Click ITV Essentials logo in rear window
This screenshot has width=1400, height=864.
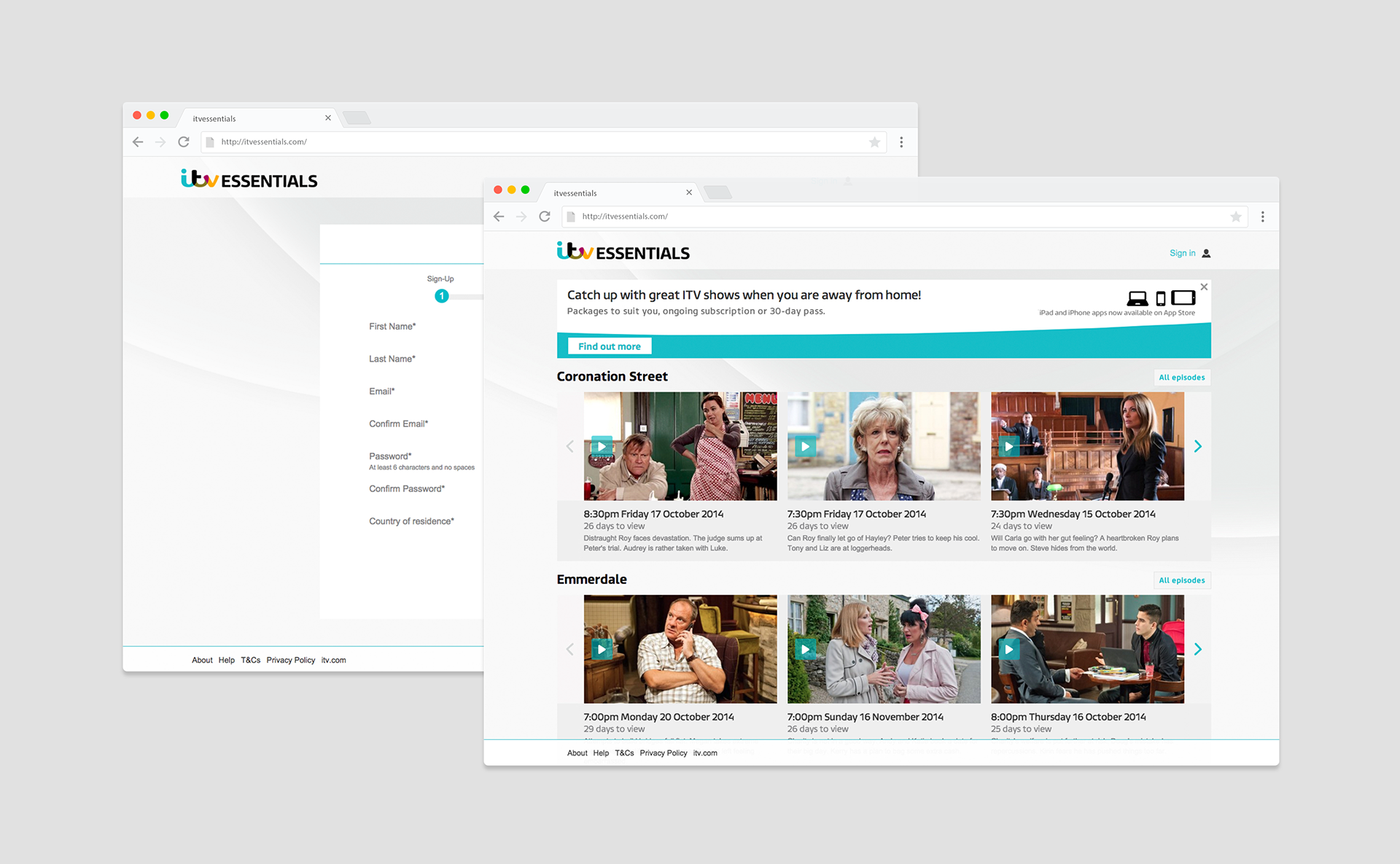coord(249,179)
